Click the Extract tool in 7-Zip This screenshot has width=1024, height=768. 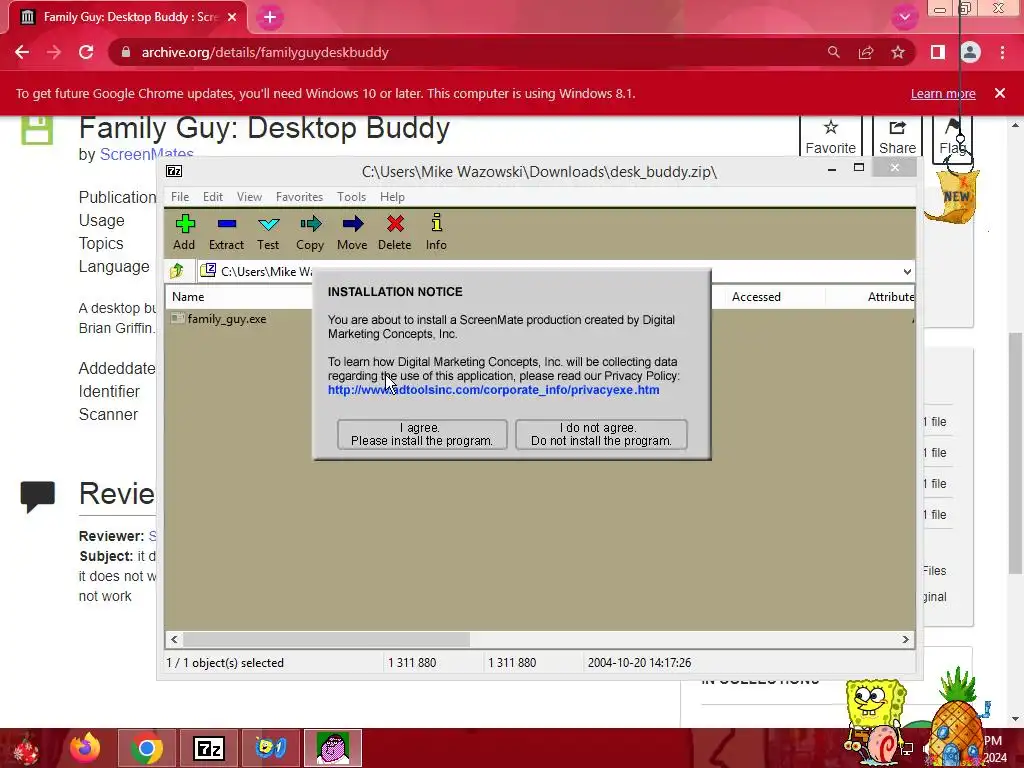[x=226, y=232]
